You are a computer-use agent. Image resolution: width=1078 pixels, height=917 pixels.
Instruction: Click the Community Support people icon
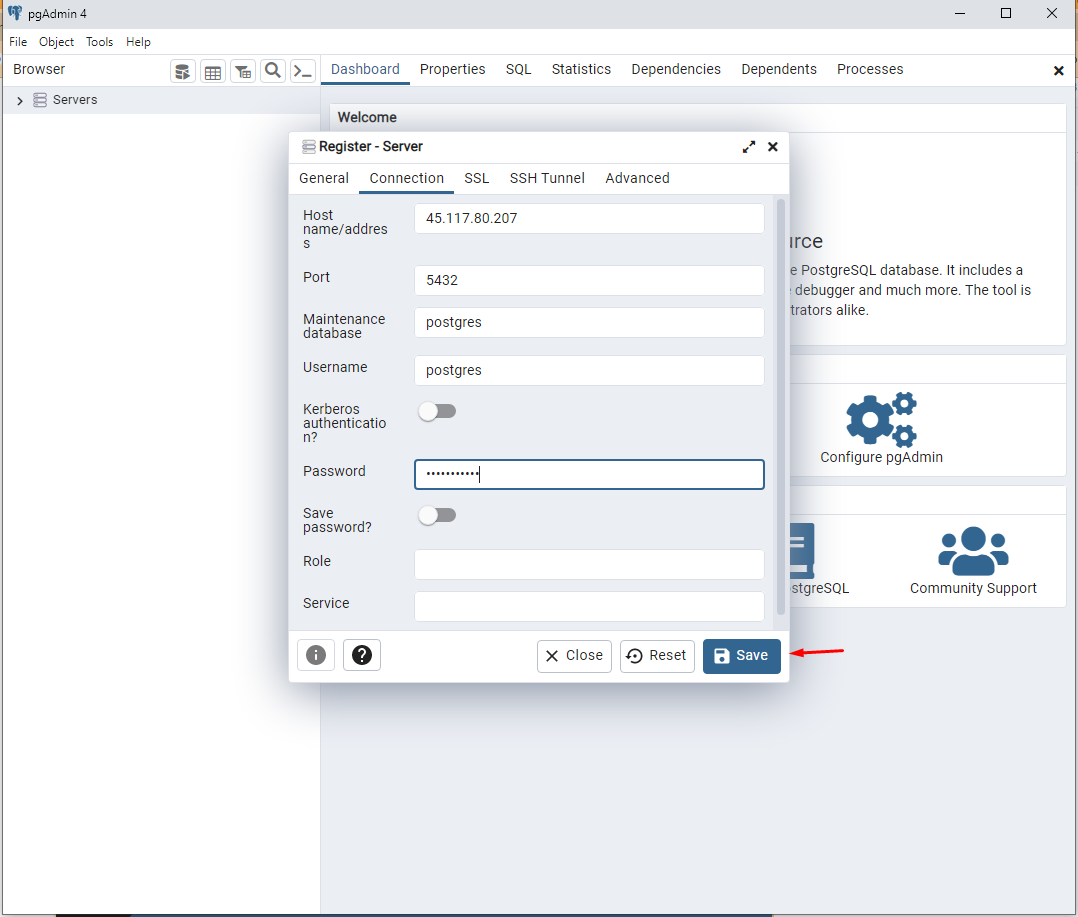coord(973,551)
